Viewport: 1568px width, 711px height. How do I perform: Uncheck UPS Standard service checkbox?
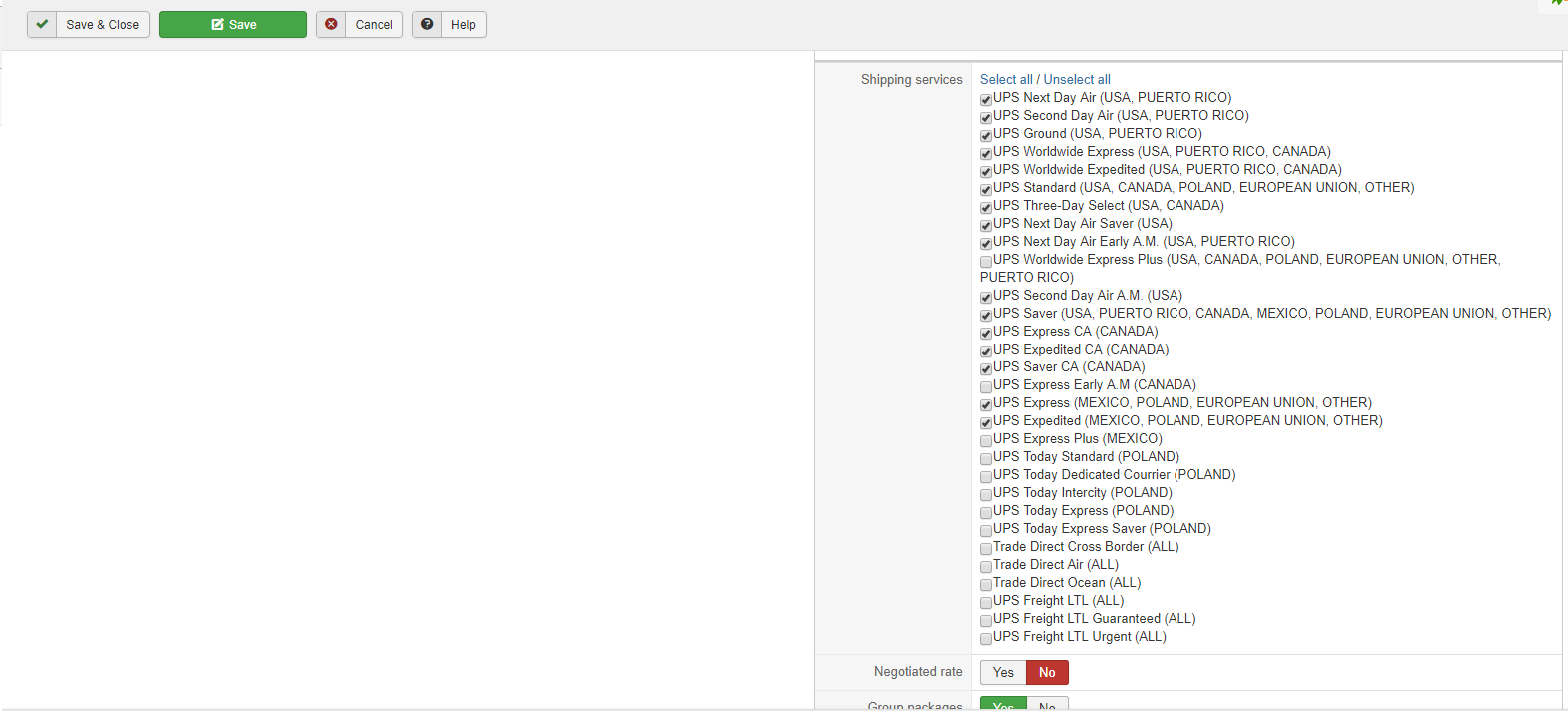tap(986, 189)
